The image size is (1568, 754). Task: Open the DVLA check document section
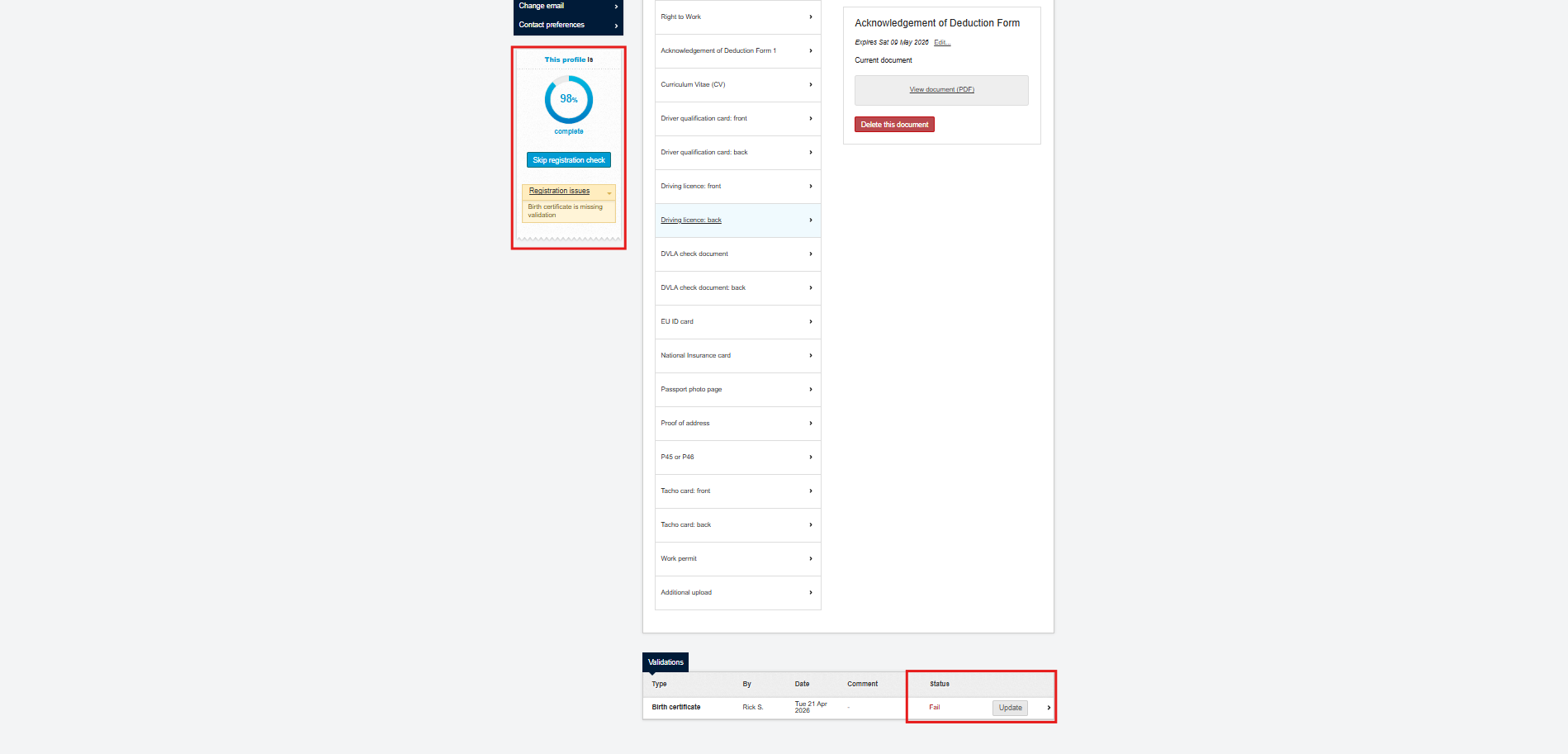tap(737, 254)
